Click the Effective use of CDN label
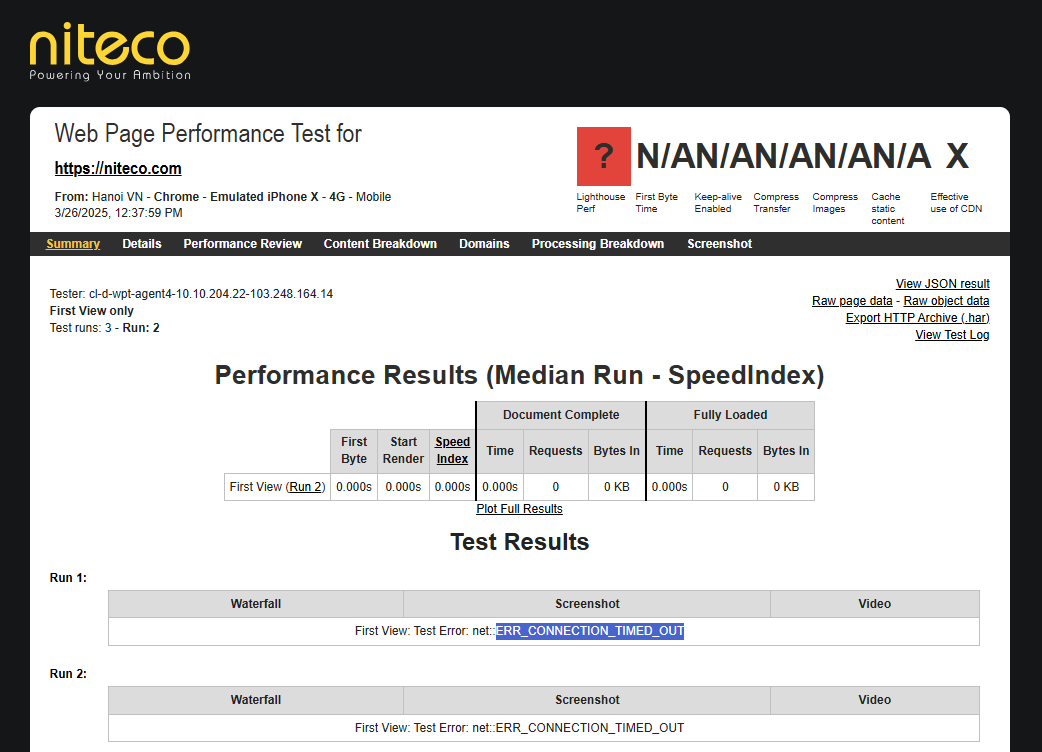Image resolution: width=1042 pixels, height=752 pixels. pyautogui.click(x=956, y=203)
